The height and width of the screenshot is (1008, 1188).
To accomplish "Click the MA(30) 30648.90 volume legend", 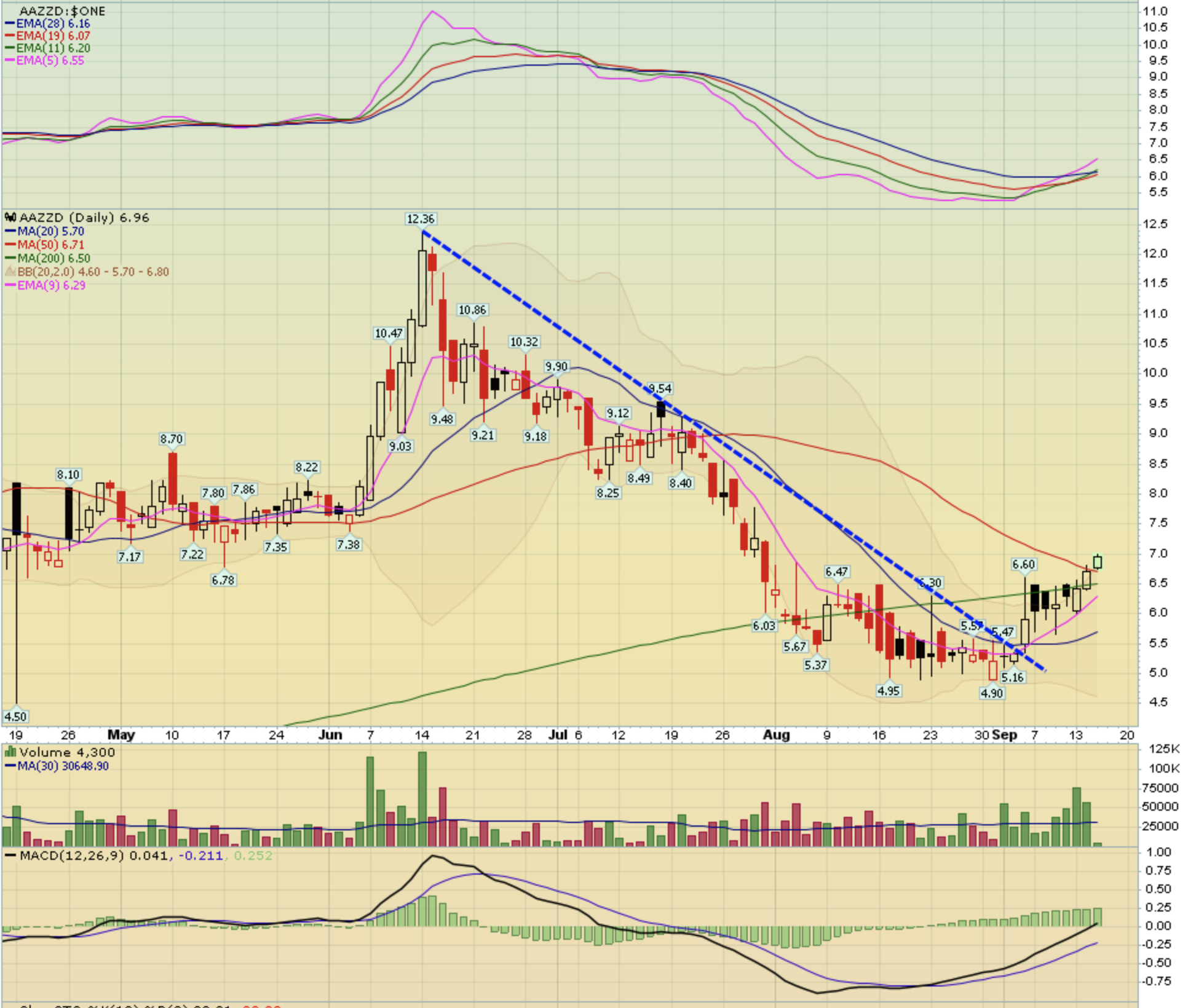I will [x=63, y=766].
